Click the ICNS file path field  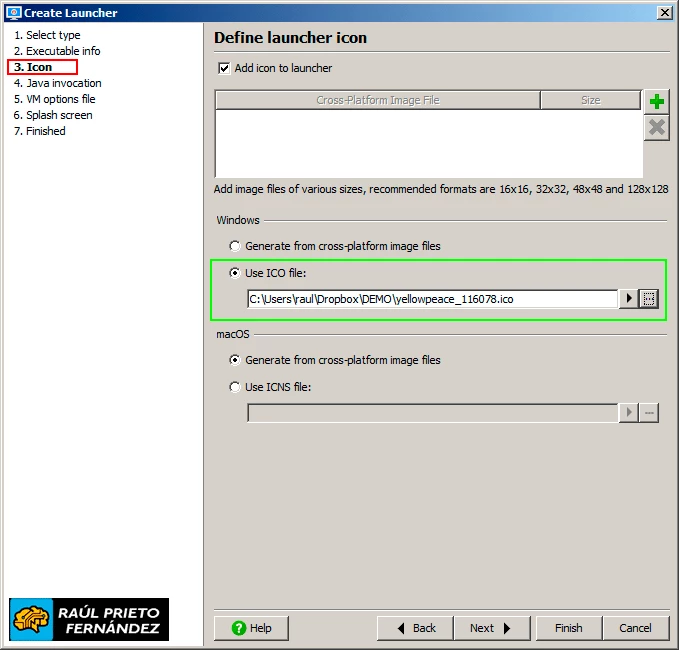tap(432, 413)
